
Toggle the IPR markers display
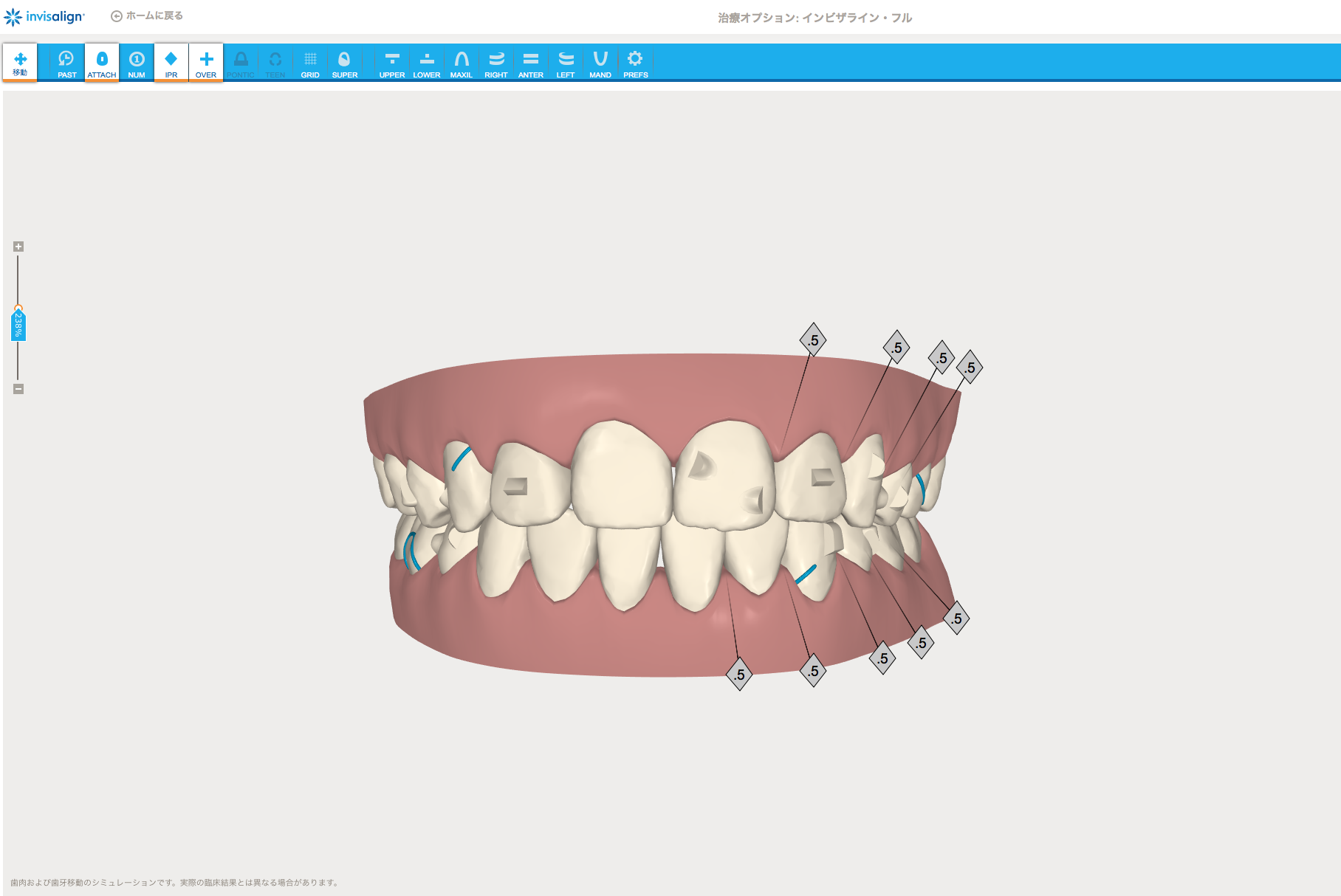pyautogui.click(x=171, y=63)
